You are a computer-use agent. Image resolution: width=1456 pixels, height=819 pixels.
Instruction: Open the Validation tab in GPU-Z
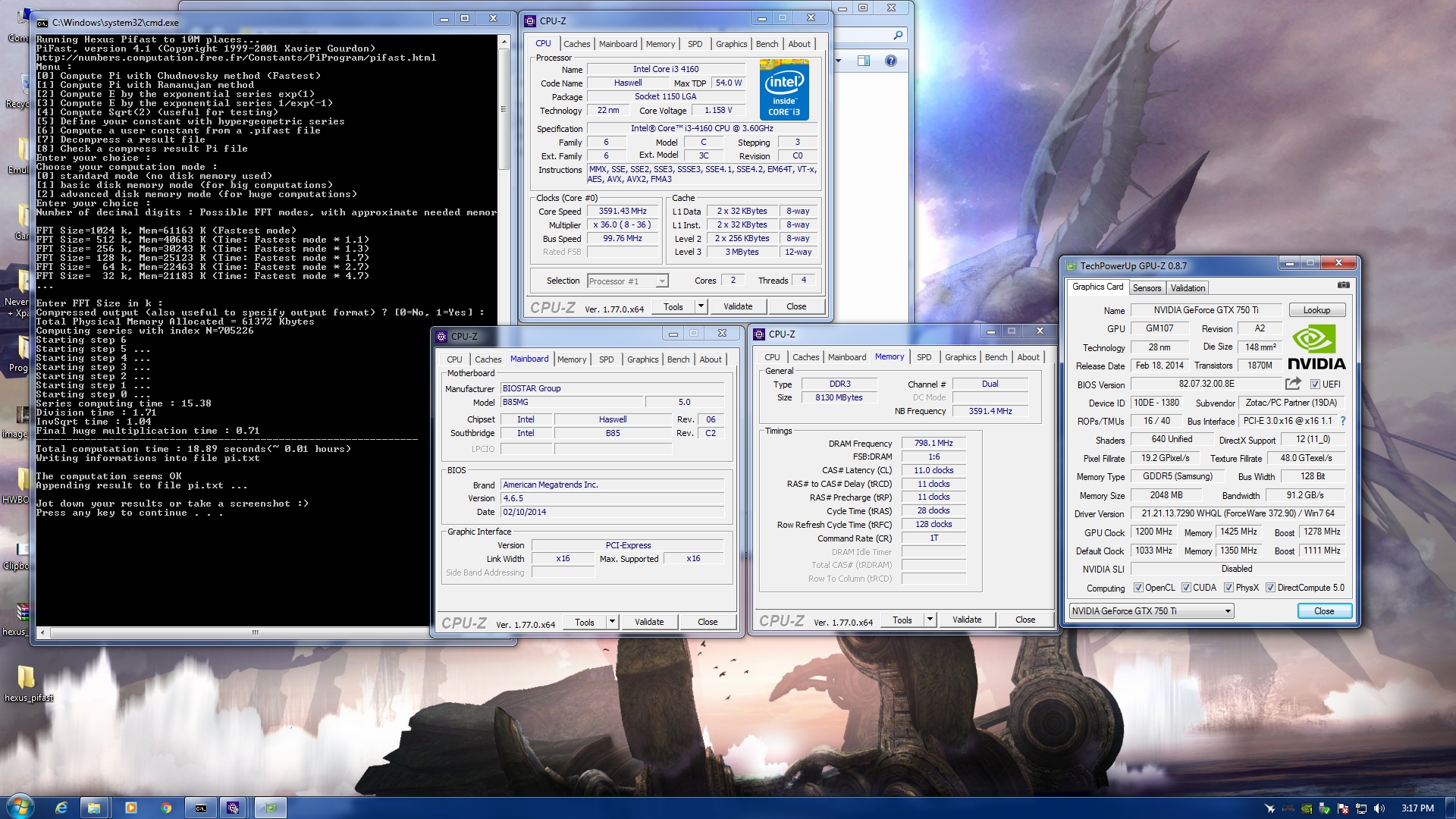pos(1188,287)
